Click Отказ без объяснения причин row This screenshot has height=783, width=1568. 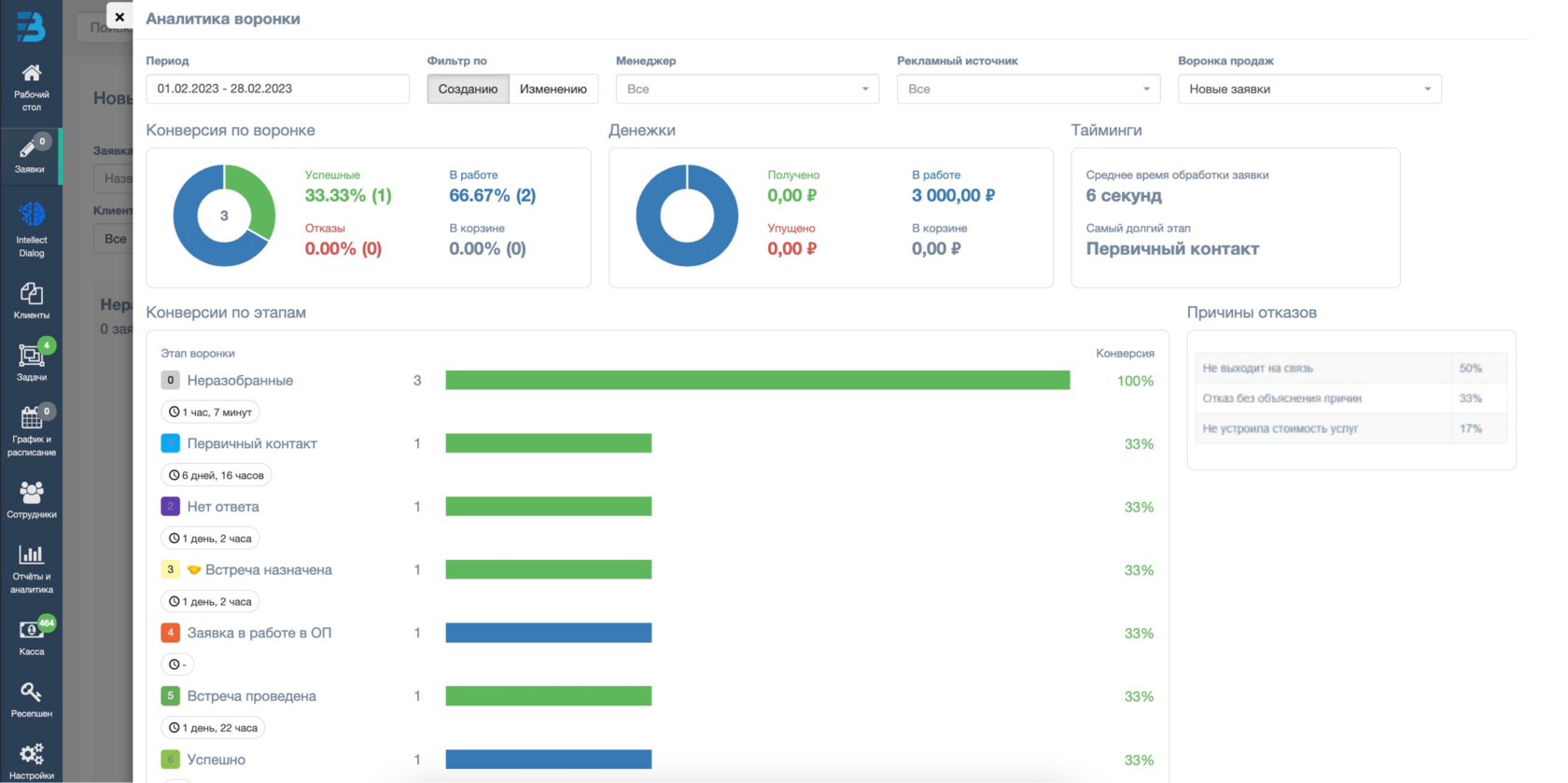pos(1351,398)
